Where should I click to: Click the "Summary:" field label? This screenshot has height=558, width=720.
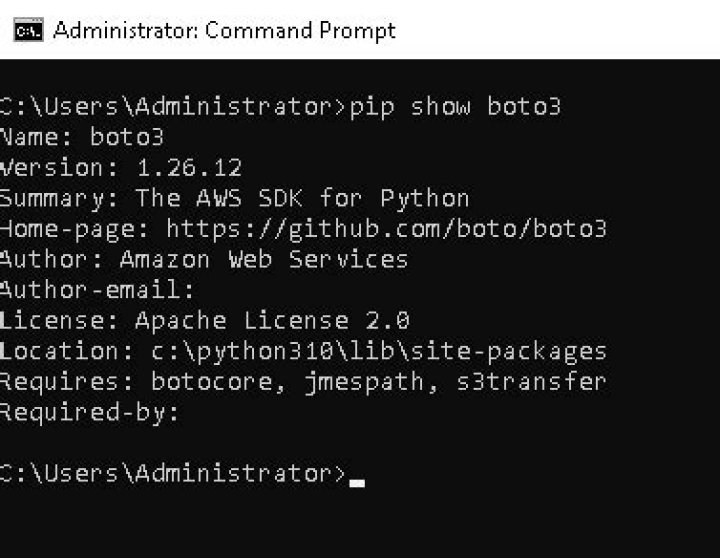59,197
